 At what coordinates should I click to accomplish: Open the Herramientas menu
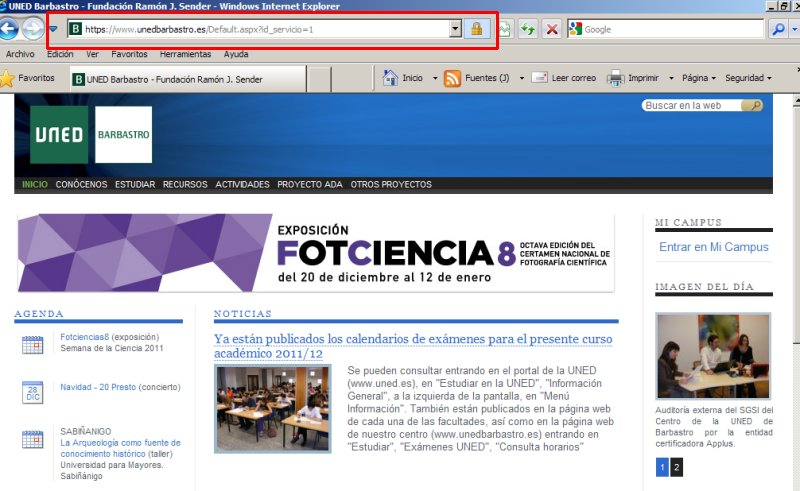[x=185, y=54]
